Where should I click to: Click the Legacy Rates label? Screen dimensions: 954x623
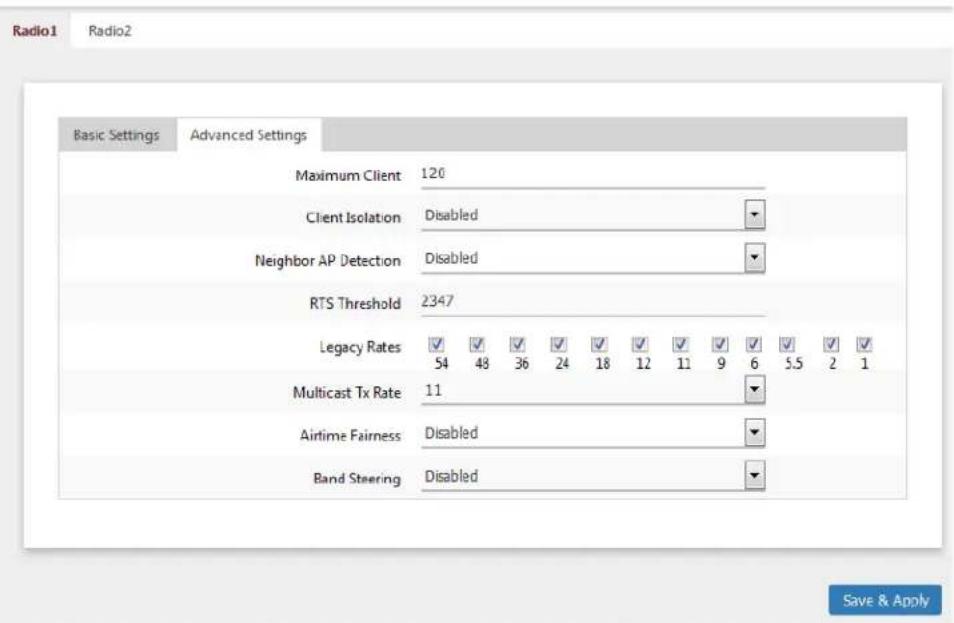pos(360,347)
